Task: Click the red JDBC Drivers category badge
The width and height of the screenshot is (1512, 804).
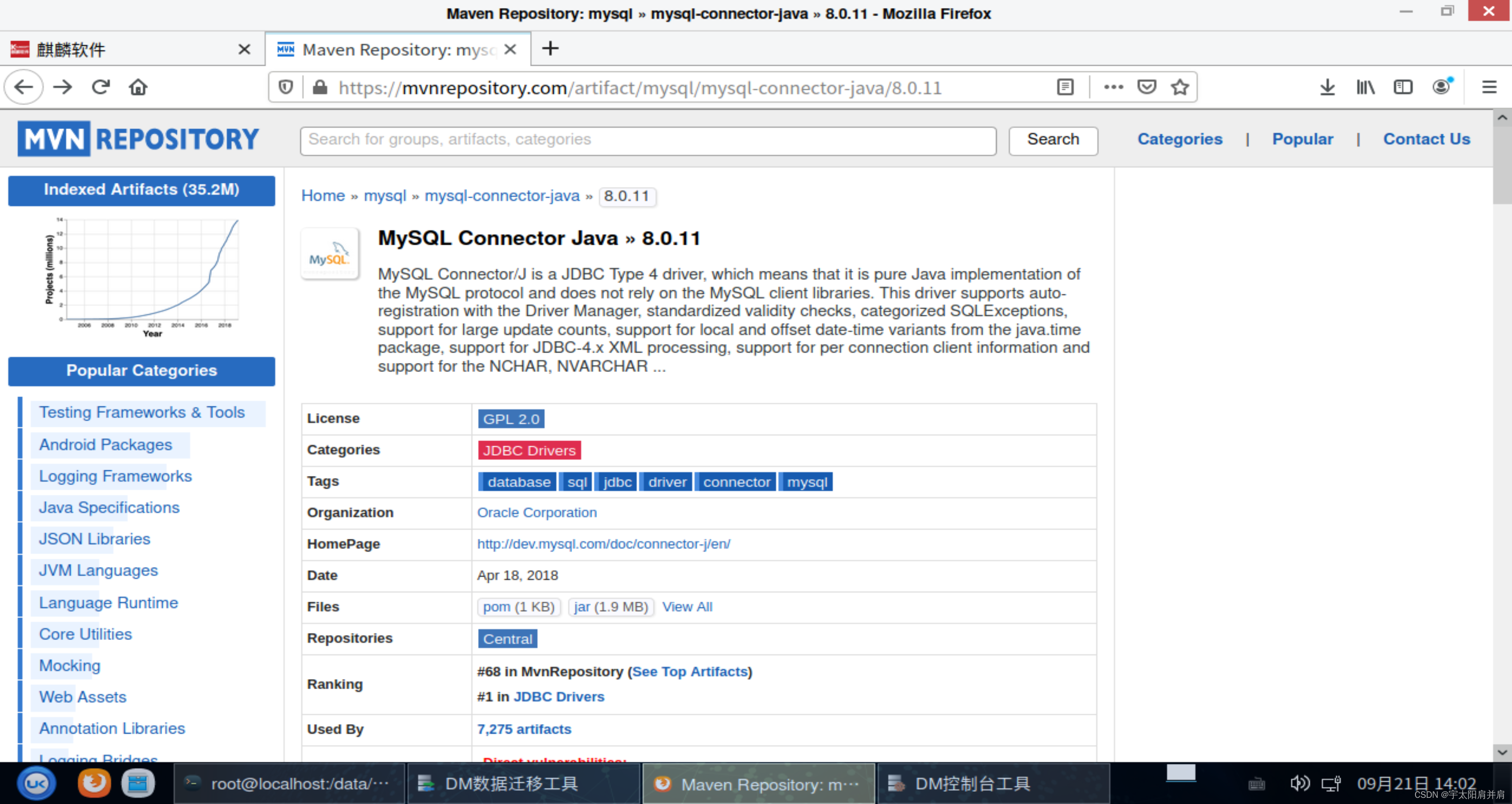Action: coord(529,451)
